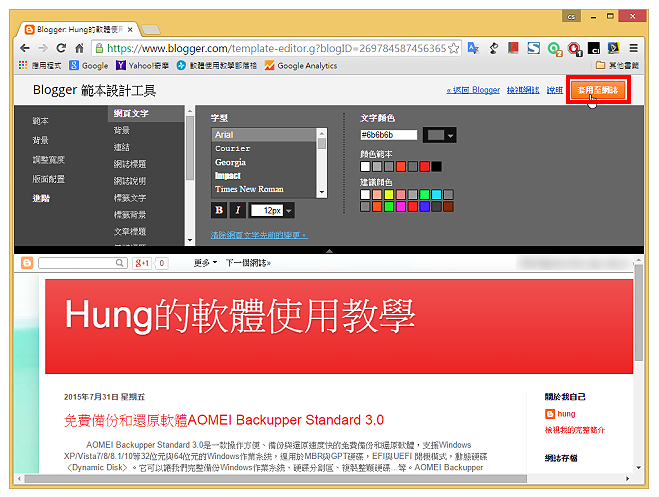Click the font list's up scroll arrow

[322, 133]
